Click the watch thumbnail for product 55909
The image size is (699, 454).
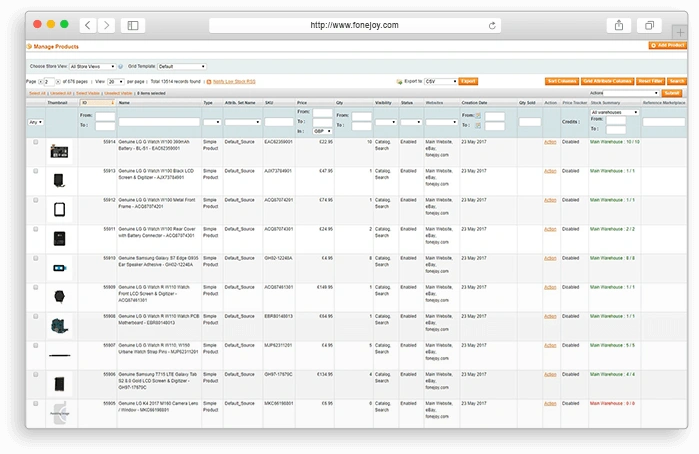coord(59,297)
